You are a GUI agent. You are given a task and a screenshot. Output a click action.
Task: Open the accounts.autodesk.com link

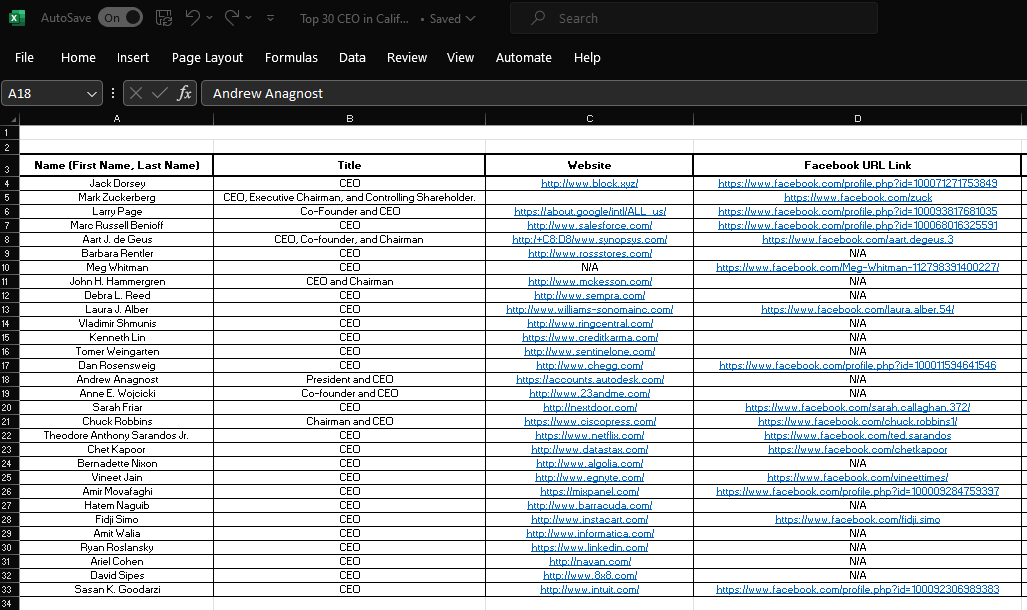(x=590, y=379)
